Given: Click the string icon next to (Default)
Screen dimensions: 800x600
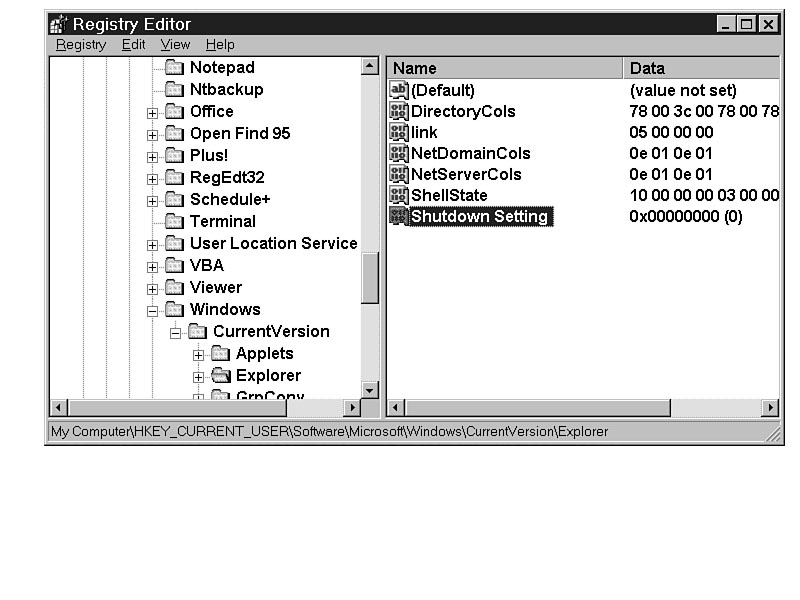Looking at the screenshot, I should click(x=399, y=91).
